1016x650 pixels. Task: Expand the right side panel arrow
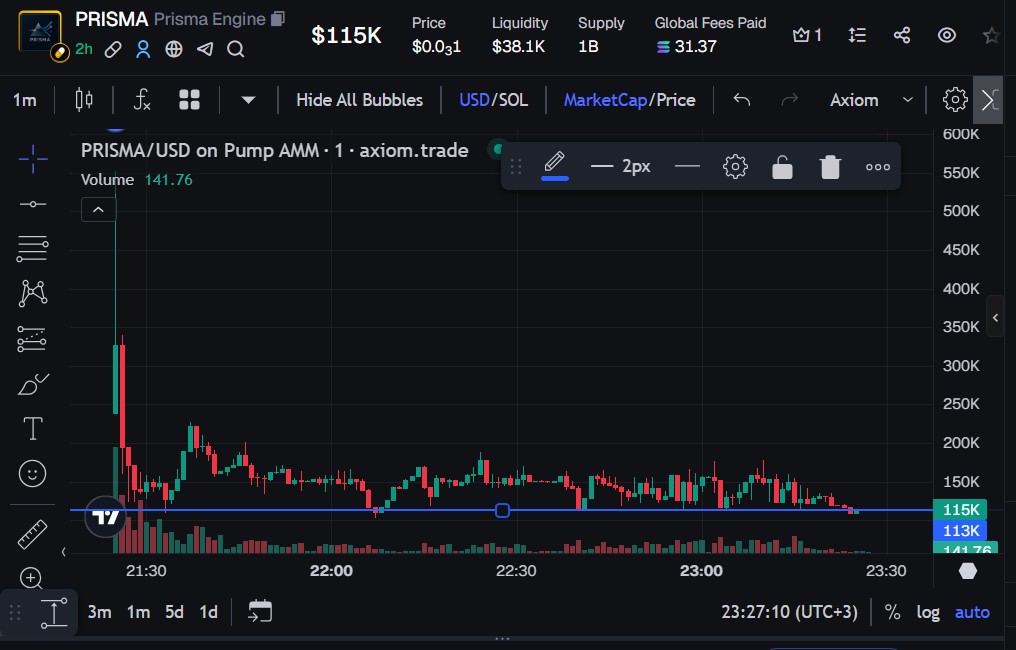coord(995,317)
